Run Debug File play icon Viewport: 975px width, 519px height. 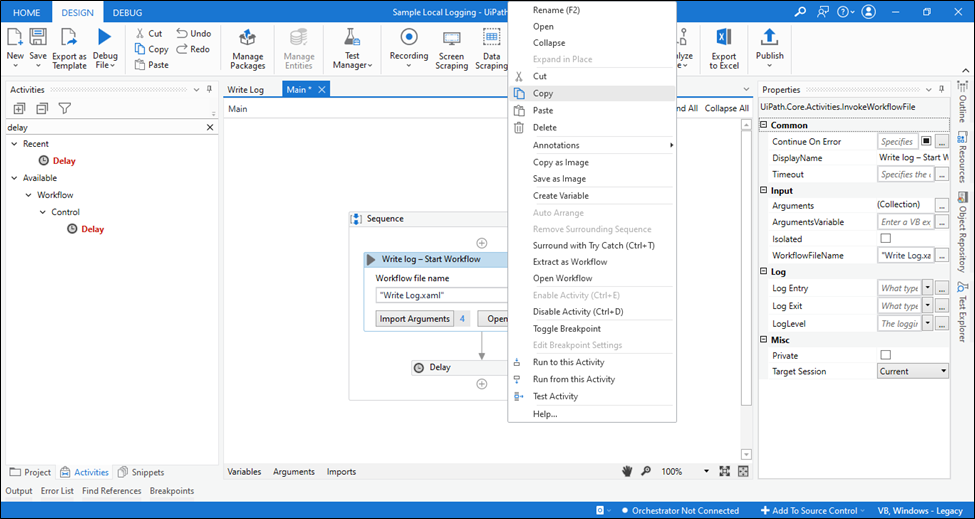tap(104, 37)
